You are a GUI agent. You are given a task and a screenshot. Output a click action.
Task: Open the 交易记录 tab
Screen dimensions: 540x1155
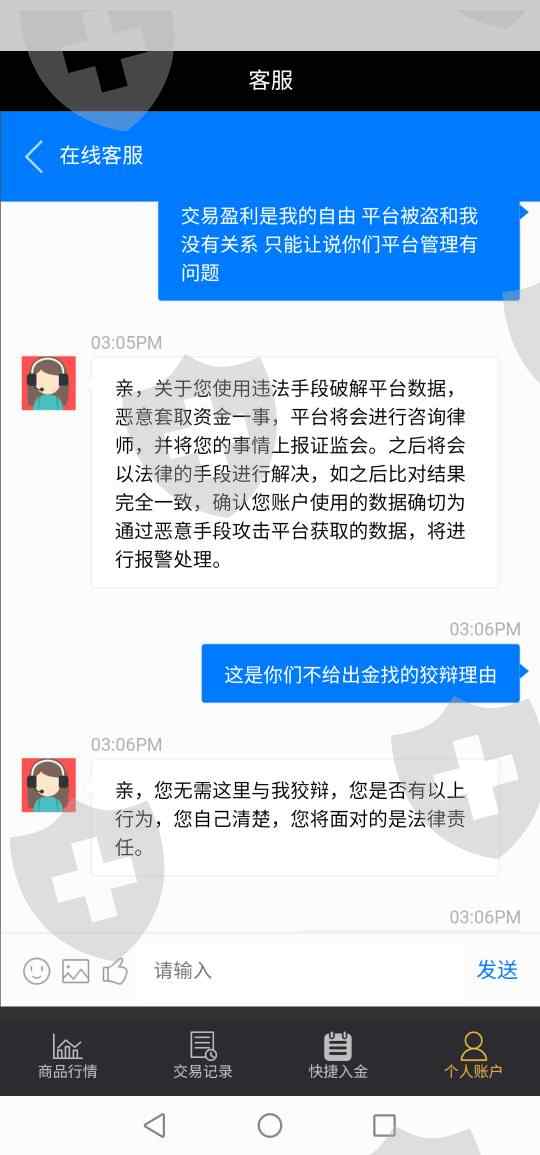click(x=203, y=1056)
